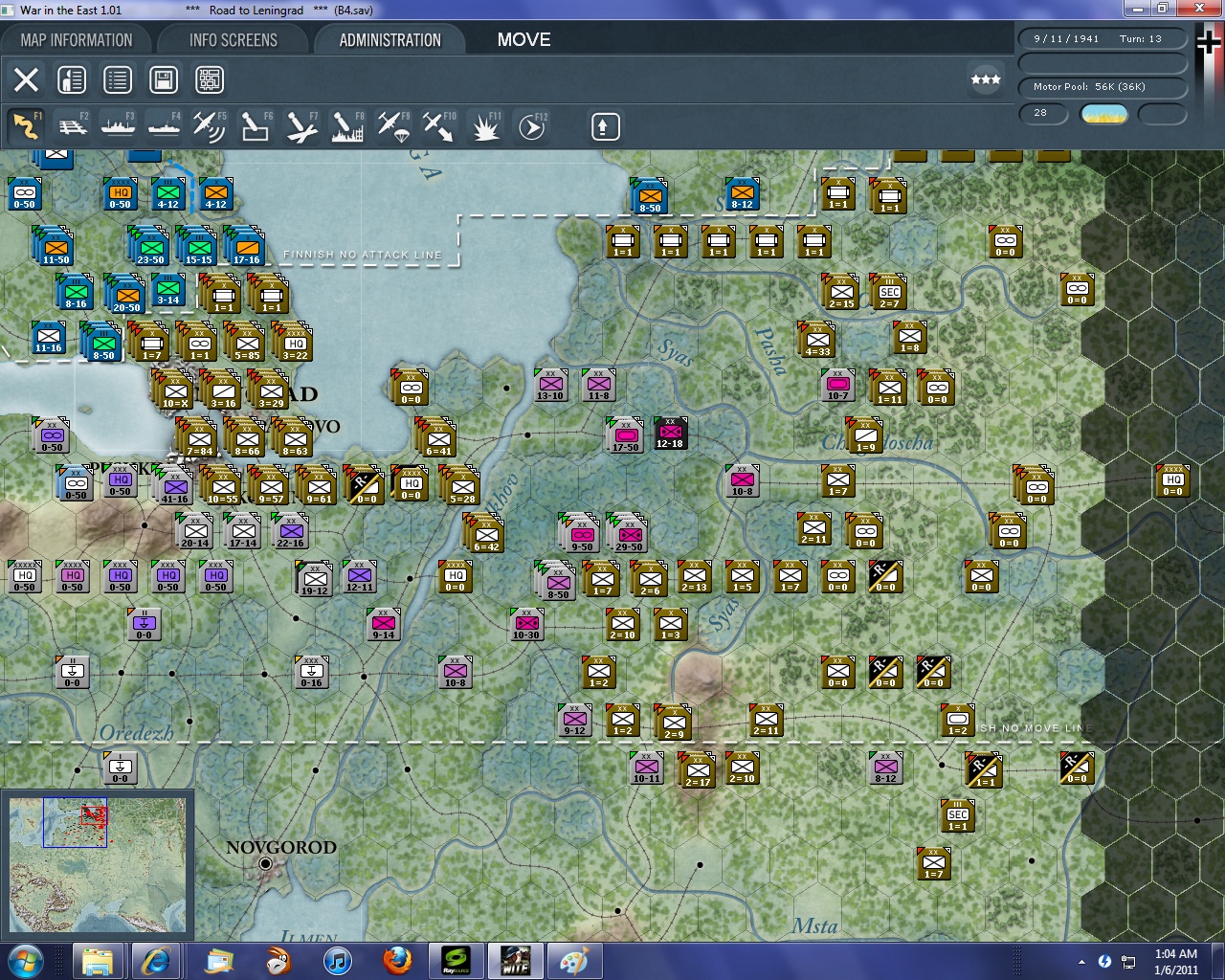Screen dimensions: 1225x980
Task: Open Administration tab
Action: click(x=390, y=40)
